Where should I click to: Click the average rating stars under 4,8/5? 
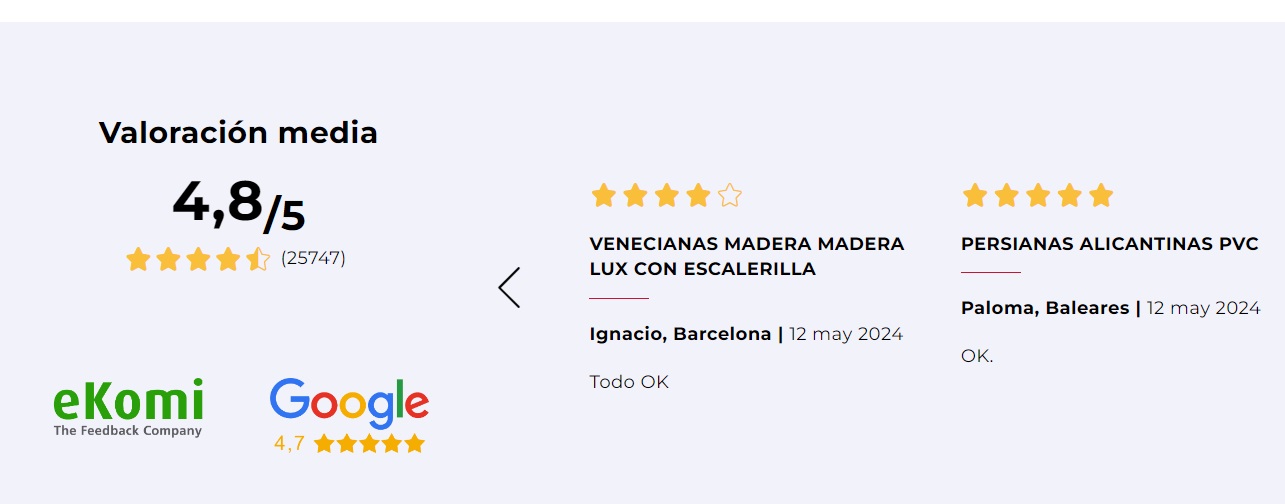point(197,260)
